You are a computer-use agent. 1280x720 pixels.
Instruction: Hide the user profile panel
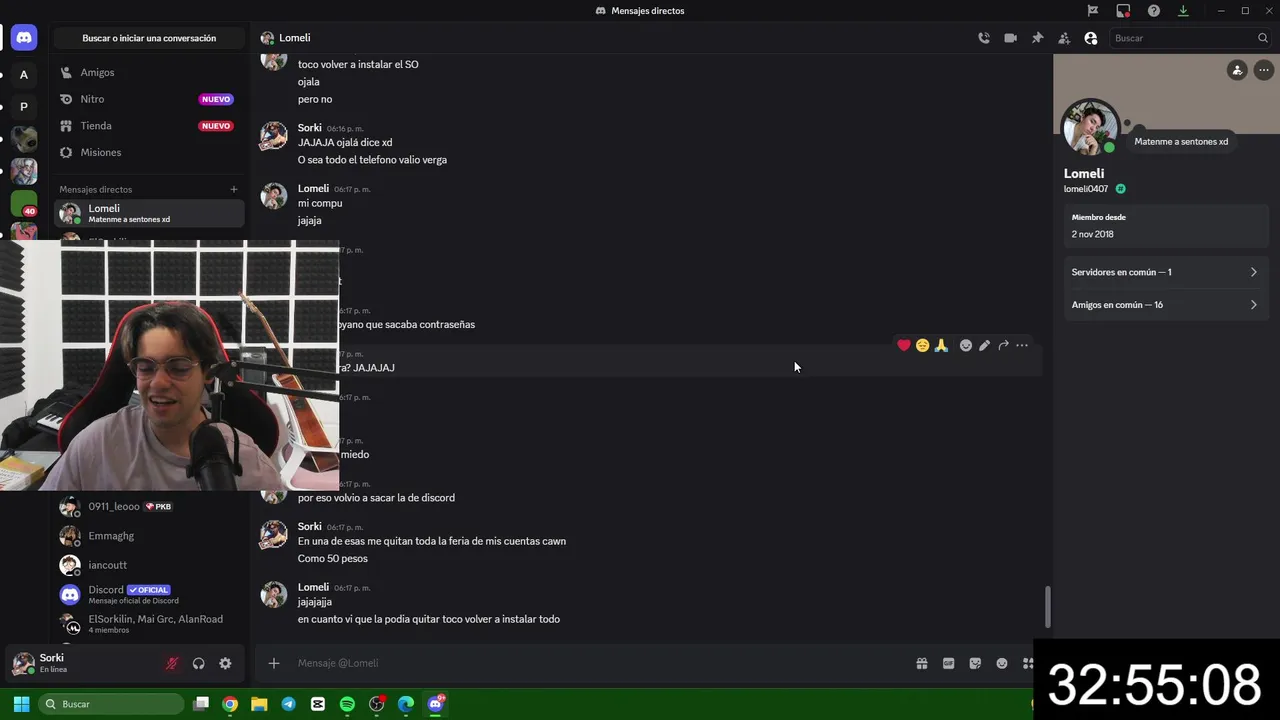pyautogui.click(x=1091, y=38)
